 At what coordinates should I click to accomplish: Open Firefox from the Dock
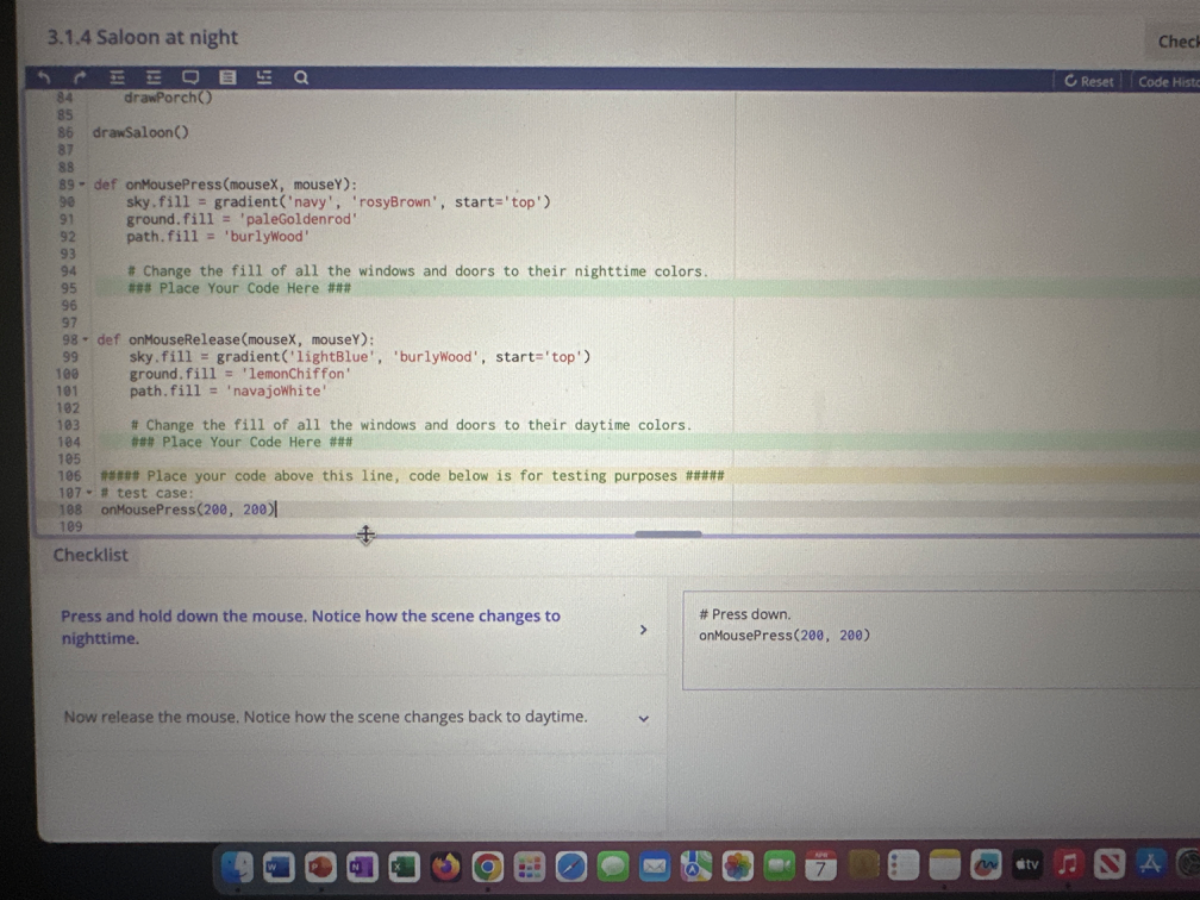(446, 866)
